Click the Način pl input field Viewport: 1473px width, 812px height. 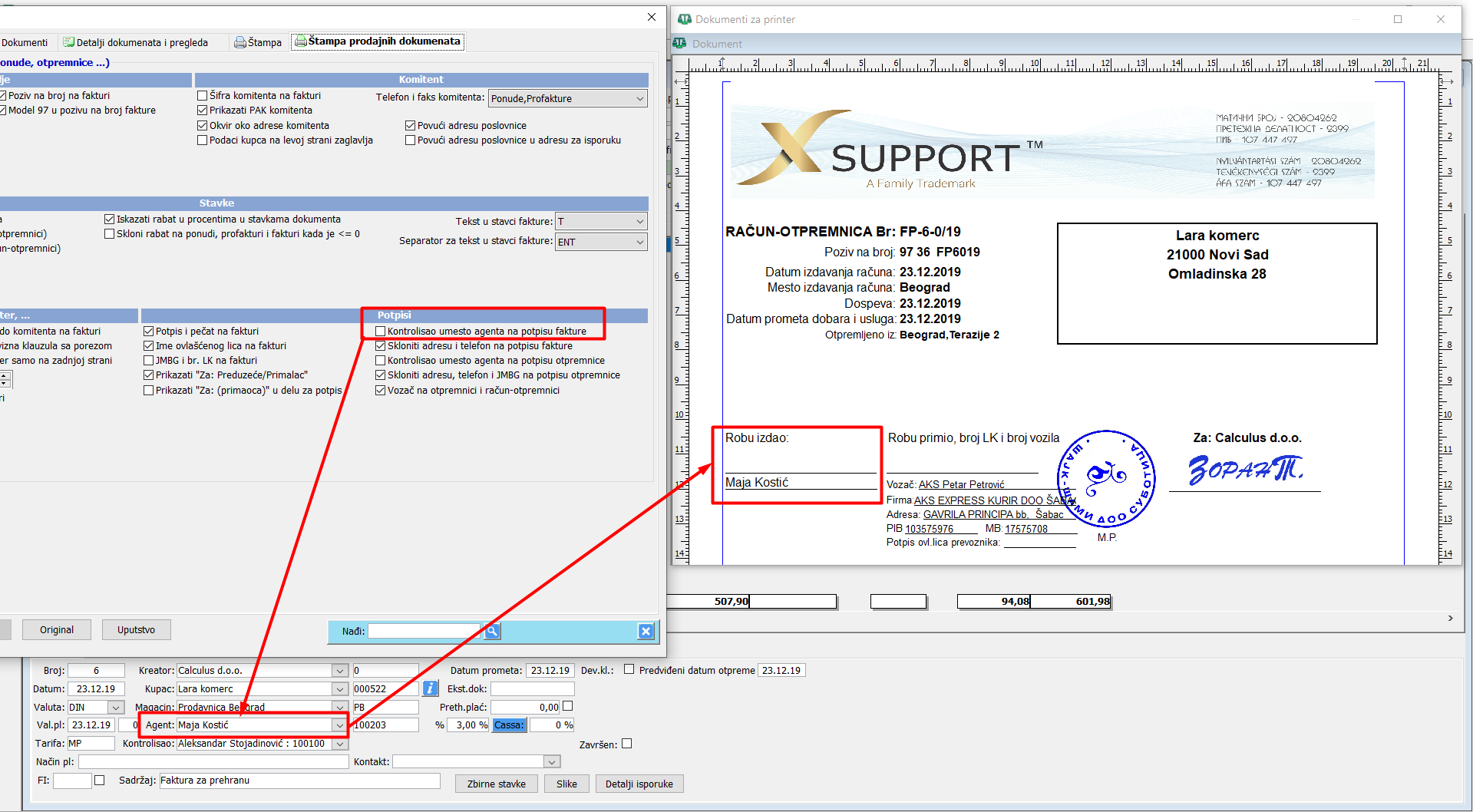pyautogui.click(x=213, y=762)
